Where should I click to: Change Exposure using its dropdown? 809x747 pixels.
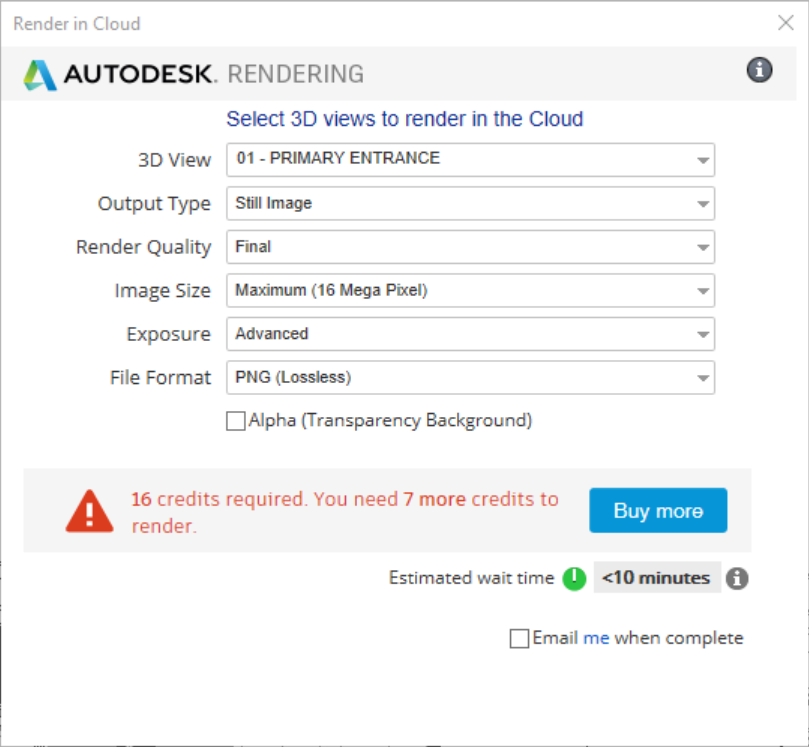[x=700, y=334]
